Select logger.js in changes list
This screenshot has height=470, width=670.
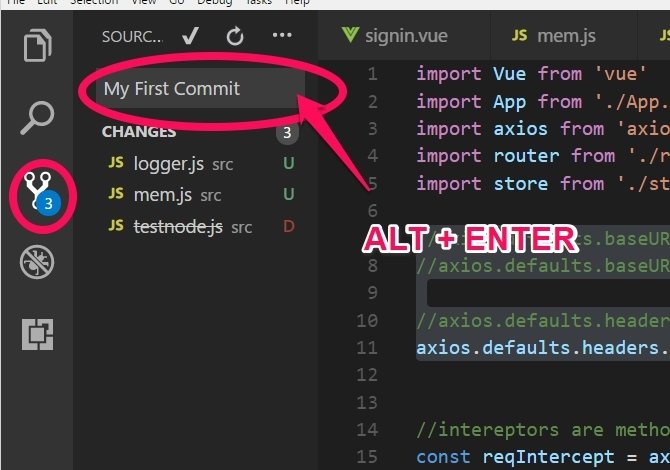pos(201,164)
